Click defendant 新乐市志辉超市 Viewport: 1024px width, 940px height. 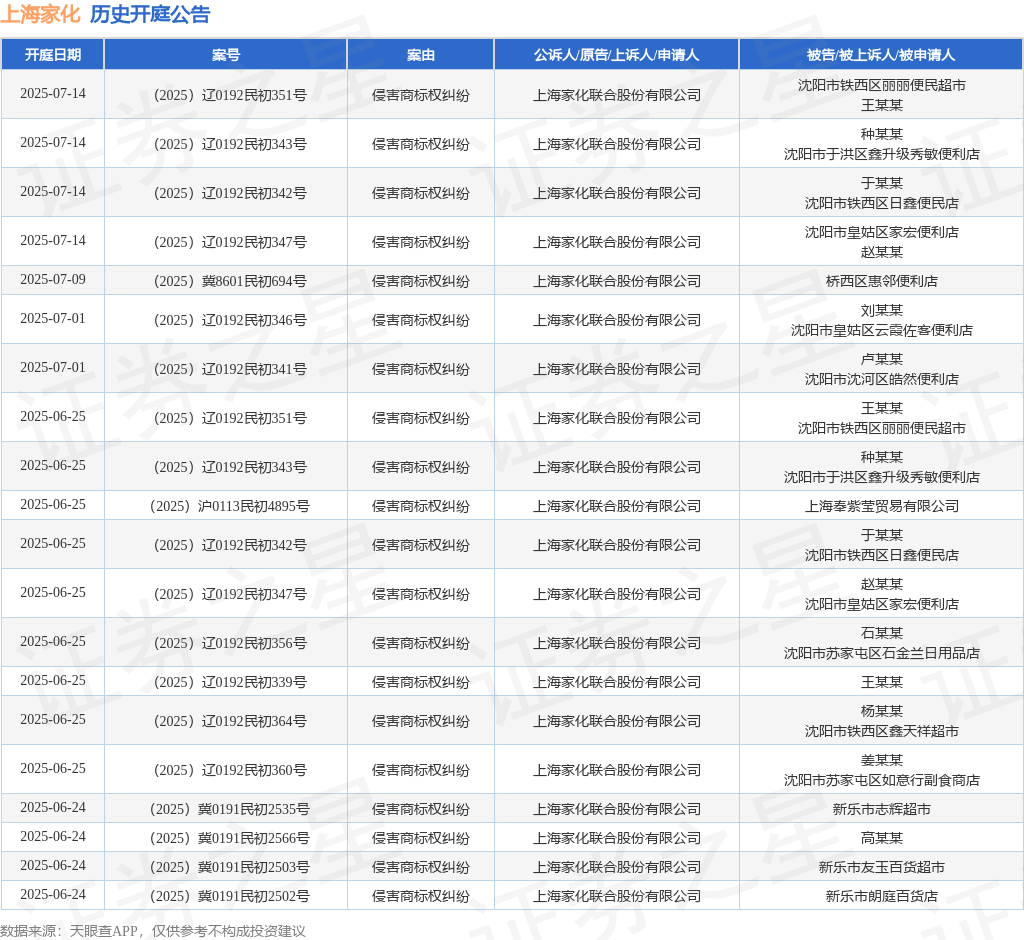[882, 809]
